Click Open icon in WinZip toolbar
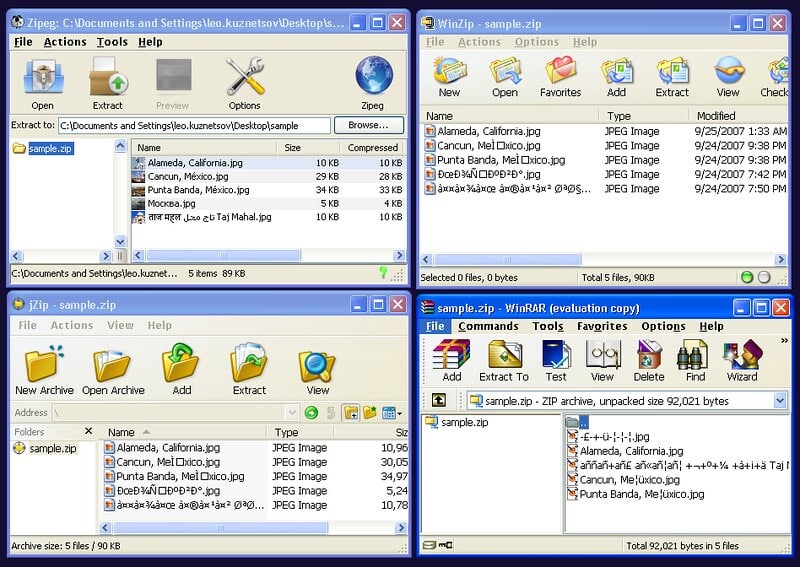The height and width of the screenshot is (567, 800). pyautogui.click(x=505, y=71)
